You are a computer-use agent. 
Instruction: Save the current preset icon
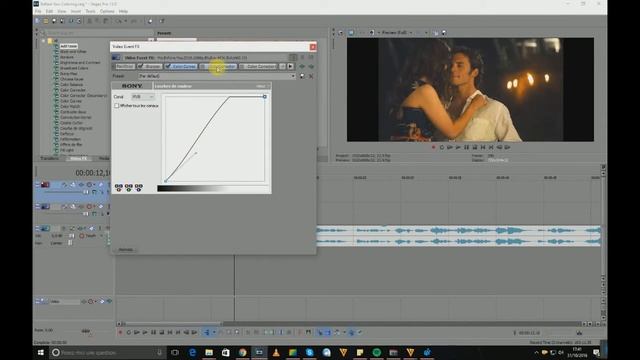tap(302, 76)
